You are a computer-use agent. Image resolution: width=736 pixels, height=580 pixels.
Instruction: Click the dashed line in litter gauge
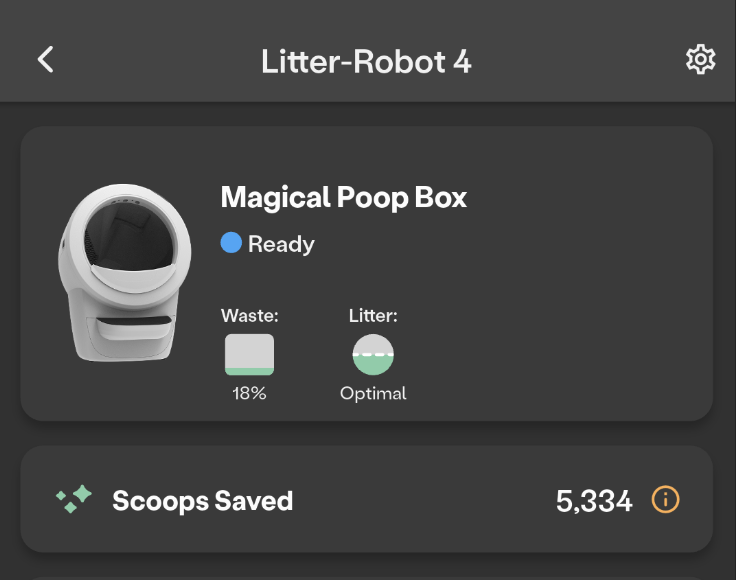(x=373, y=355)
